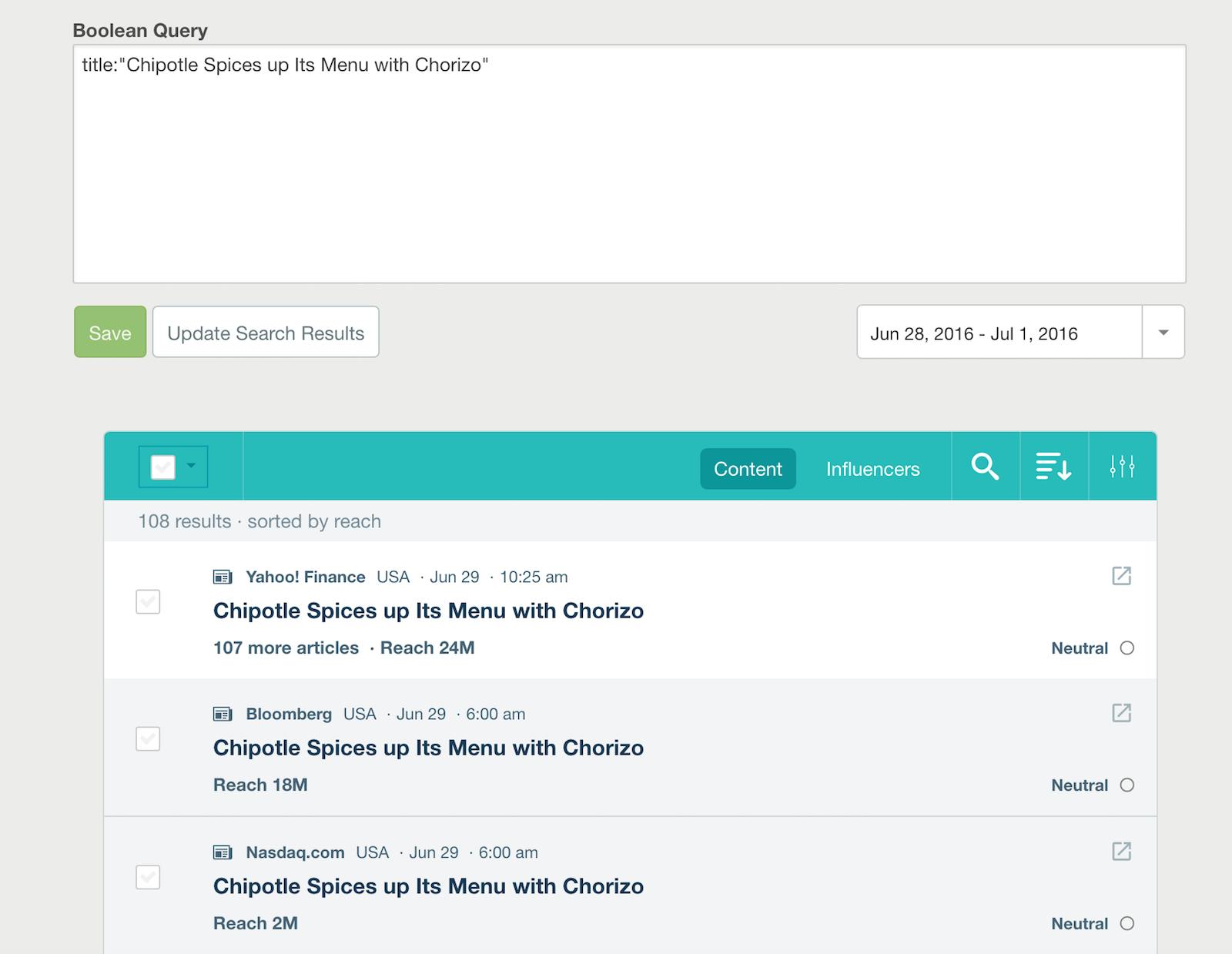Click the Reach 24M value
The width and height of the screenshot is (1232, 954).
point(427,648)
